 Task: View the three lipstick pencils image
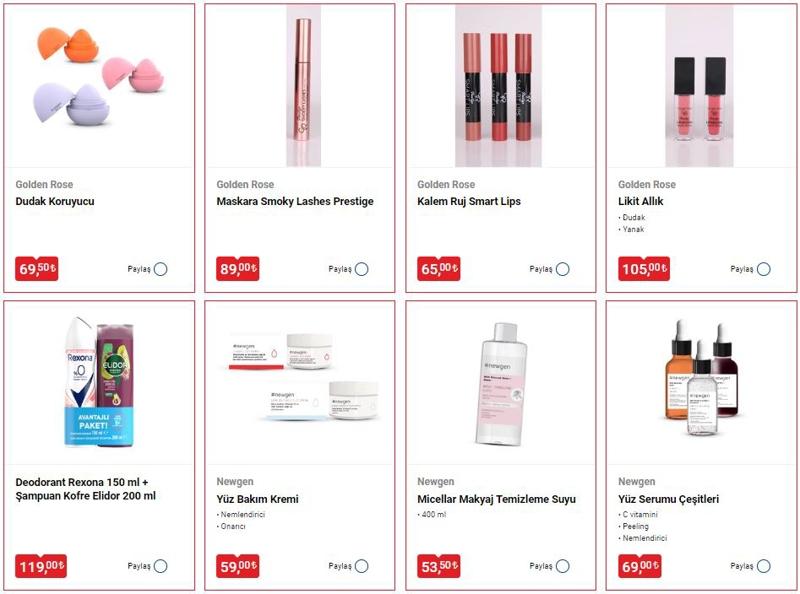point(498,86)
